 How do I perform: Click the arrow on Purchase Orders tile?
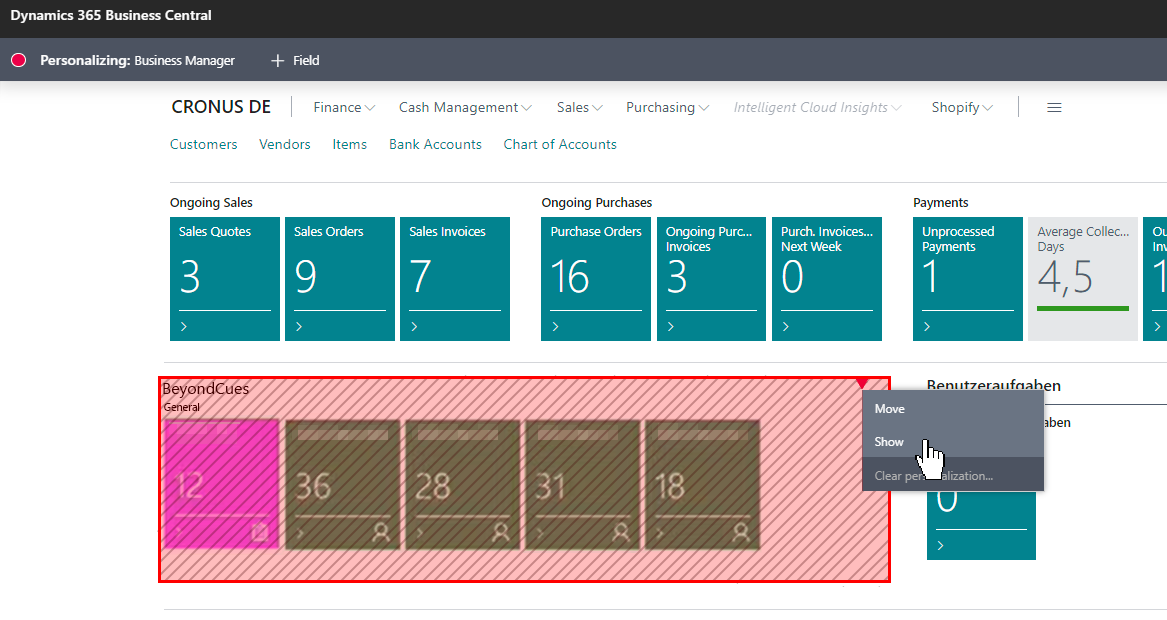coord(555,327)
